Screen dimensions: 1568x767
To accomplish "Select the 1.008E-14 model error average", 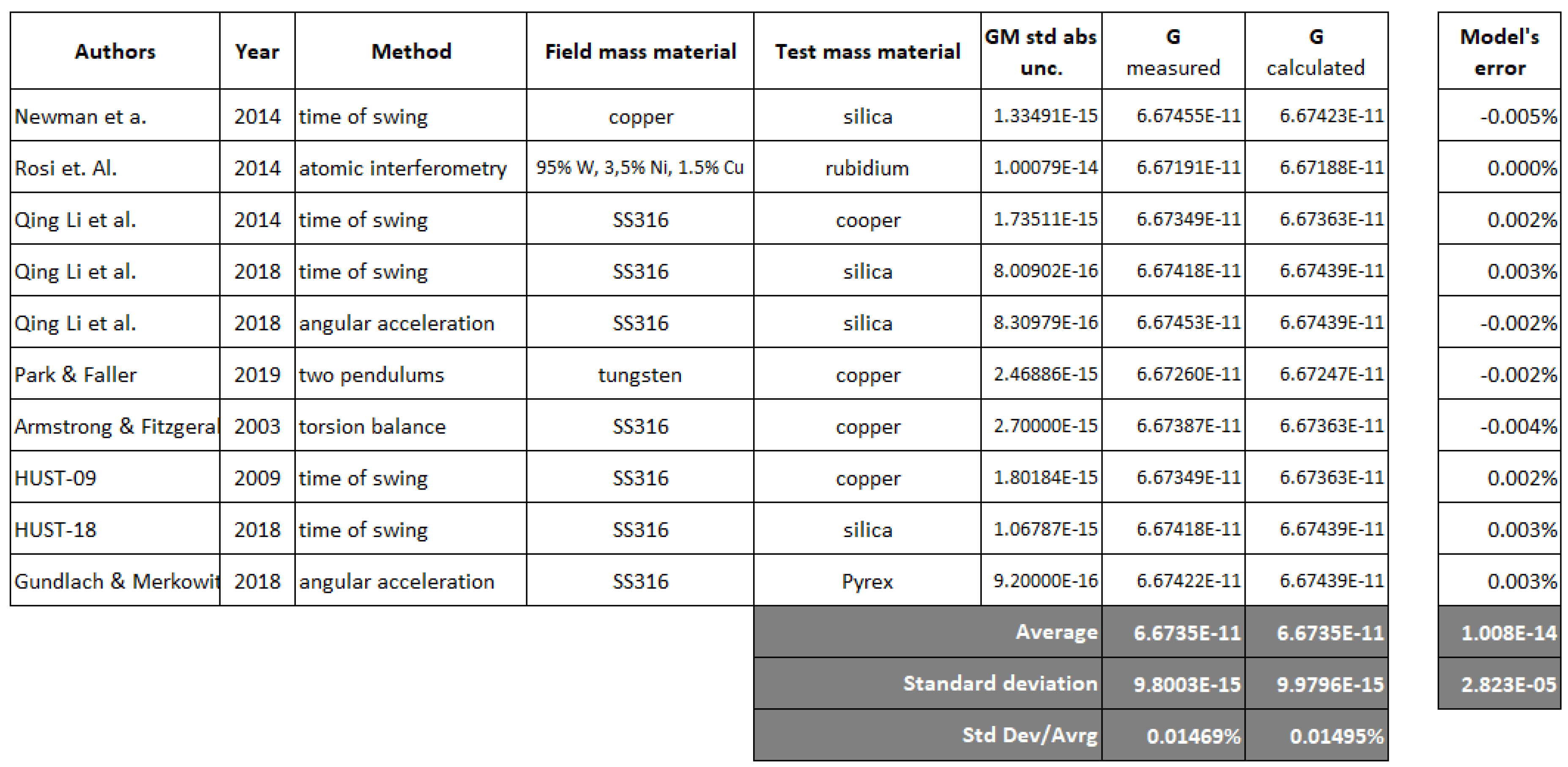I will pyautogui.click(x=1508, y=633).
